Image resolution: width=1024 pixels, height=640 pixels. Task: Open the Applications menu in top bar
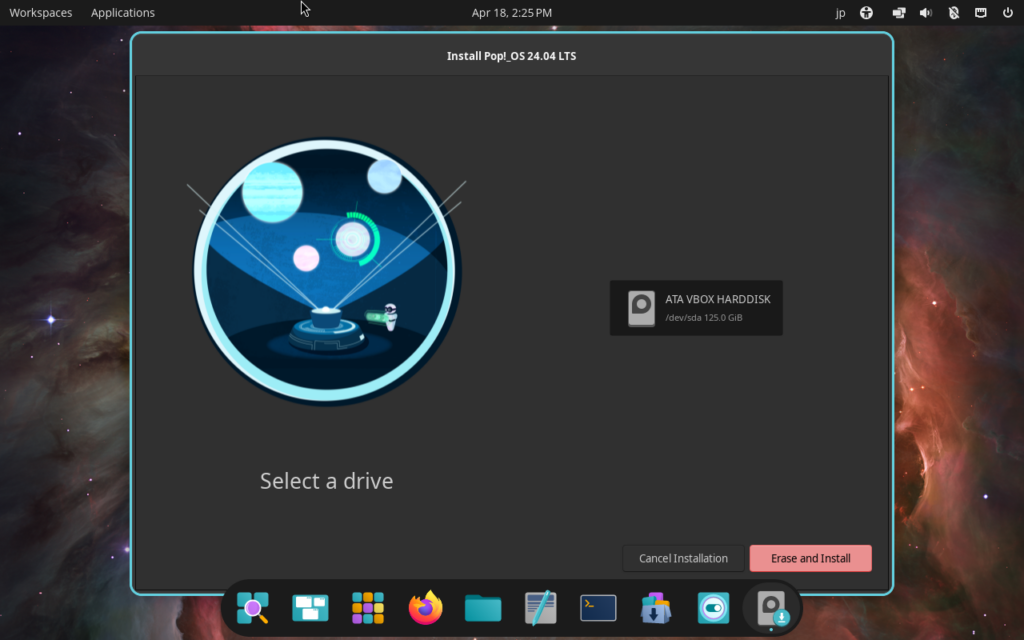[x=123, y=13]
